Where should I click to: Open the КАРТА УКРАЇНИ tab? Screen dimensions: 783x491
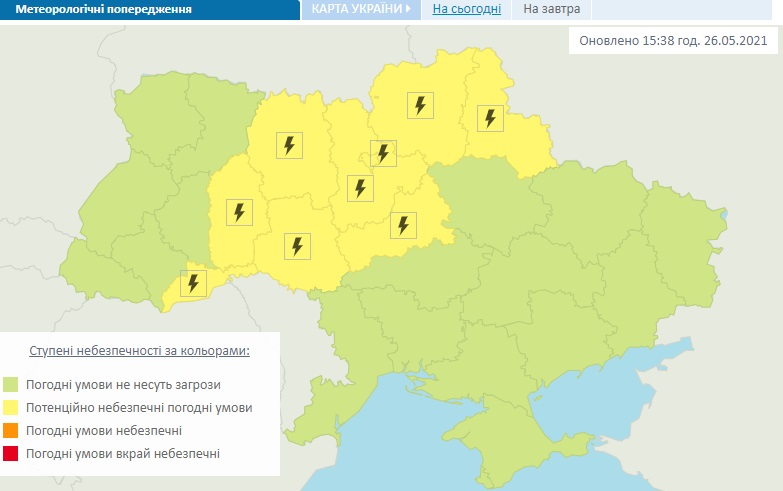pos(361,9)
